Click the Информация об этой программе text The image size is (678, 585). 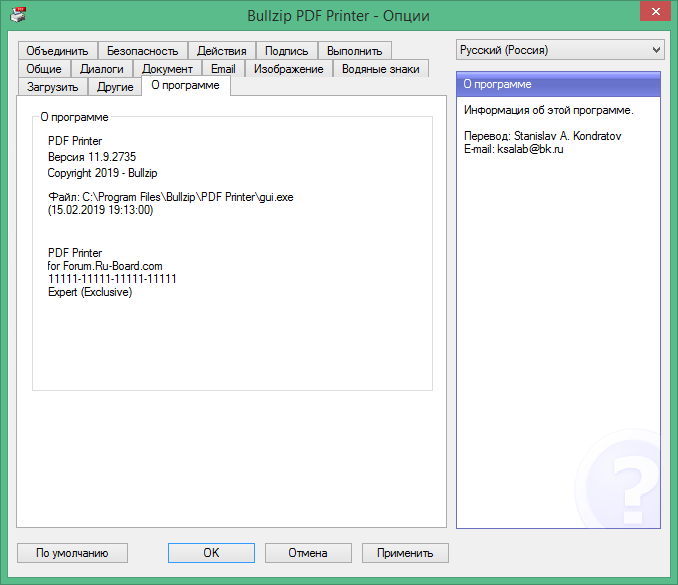549,110
